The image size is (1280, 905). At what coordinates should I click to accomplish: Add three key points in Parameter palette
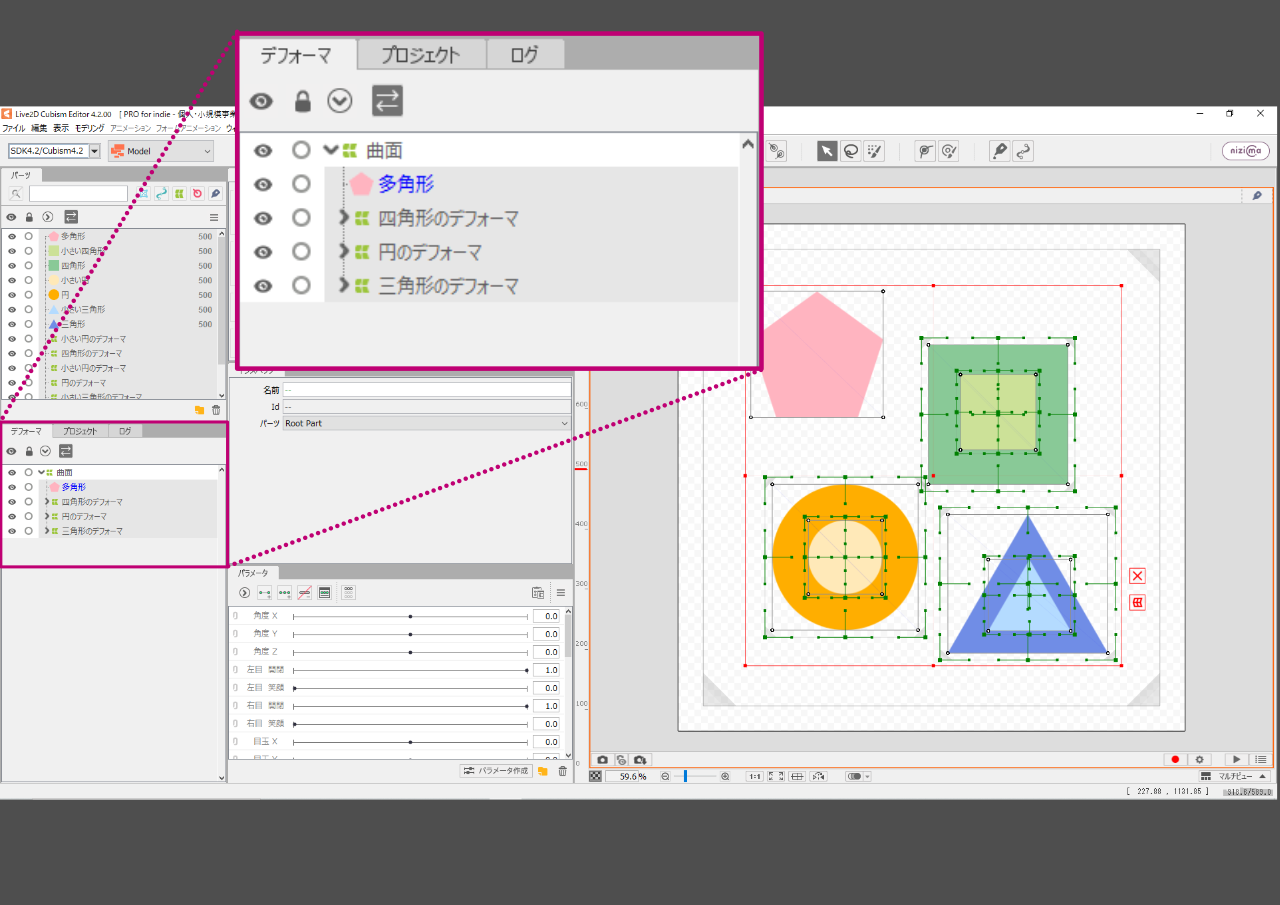(285, 593)
